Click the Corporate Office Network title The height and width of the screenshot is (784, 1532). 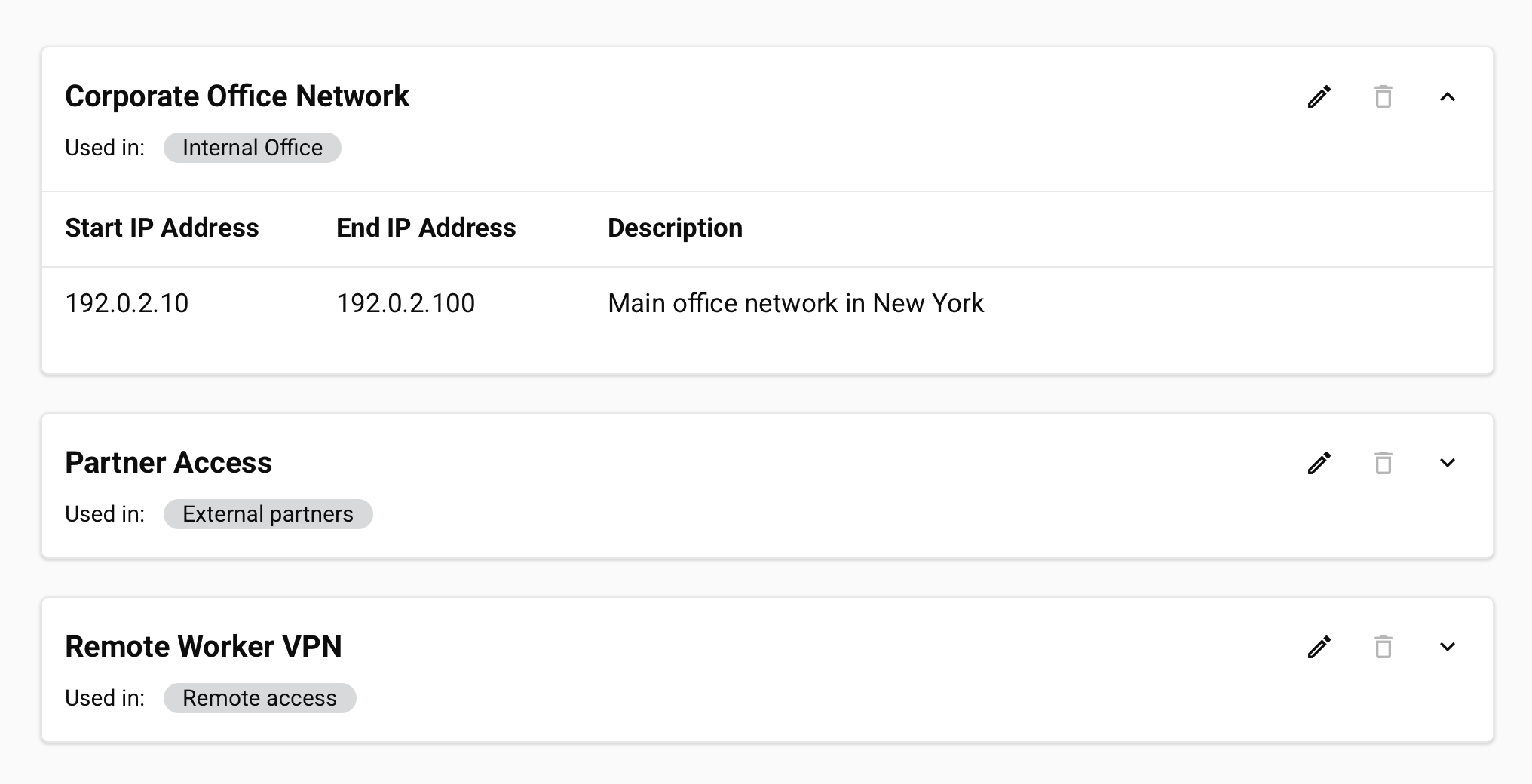[237, 96]
